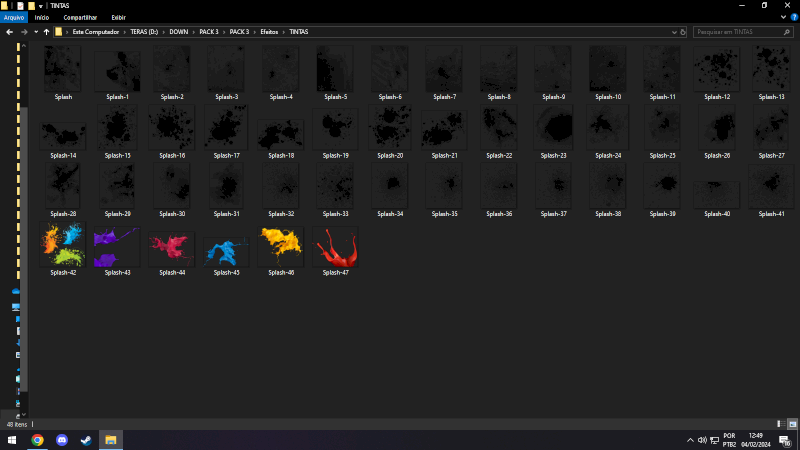Switch to details view in status bar
Viewport: 800px width, 450px height.
[x=779, y=424]
